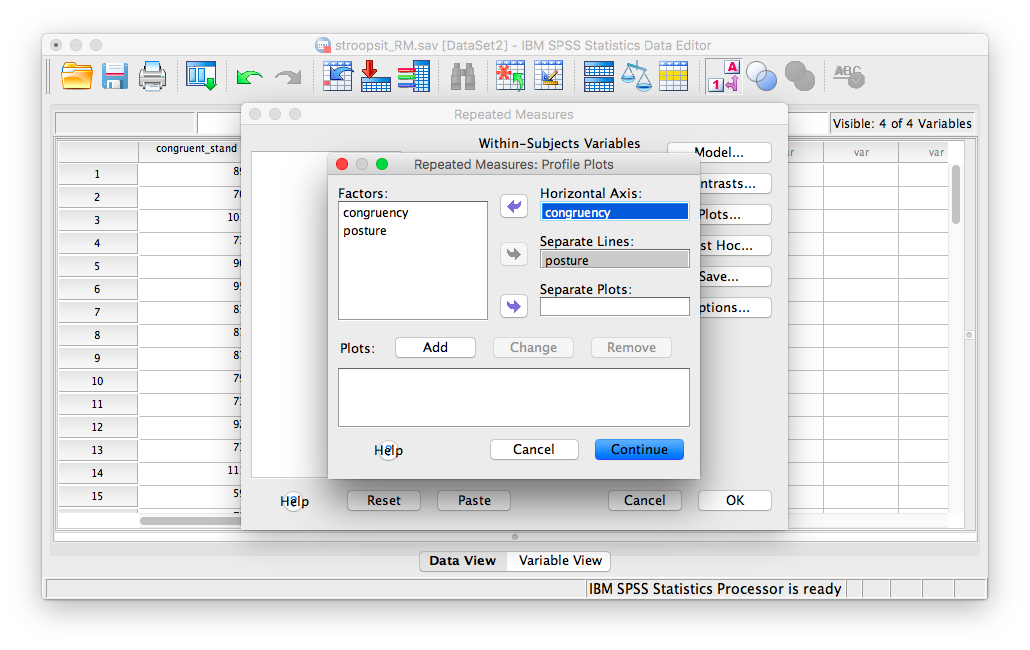Click Cancel in Profile Plots dialog

point(533,450)
